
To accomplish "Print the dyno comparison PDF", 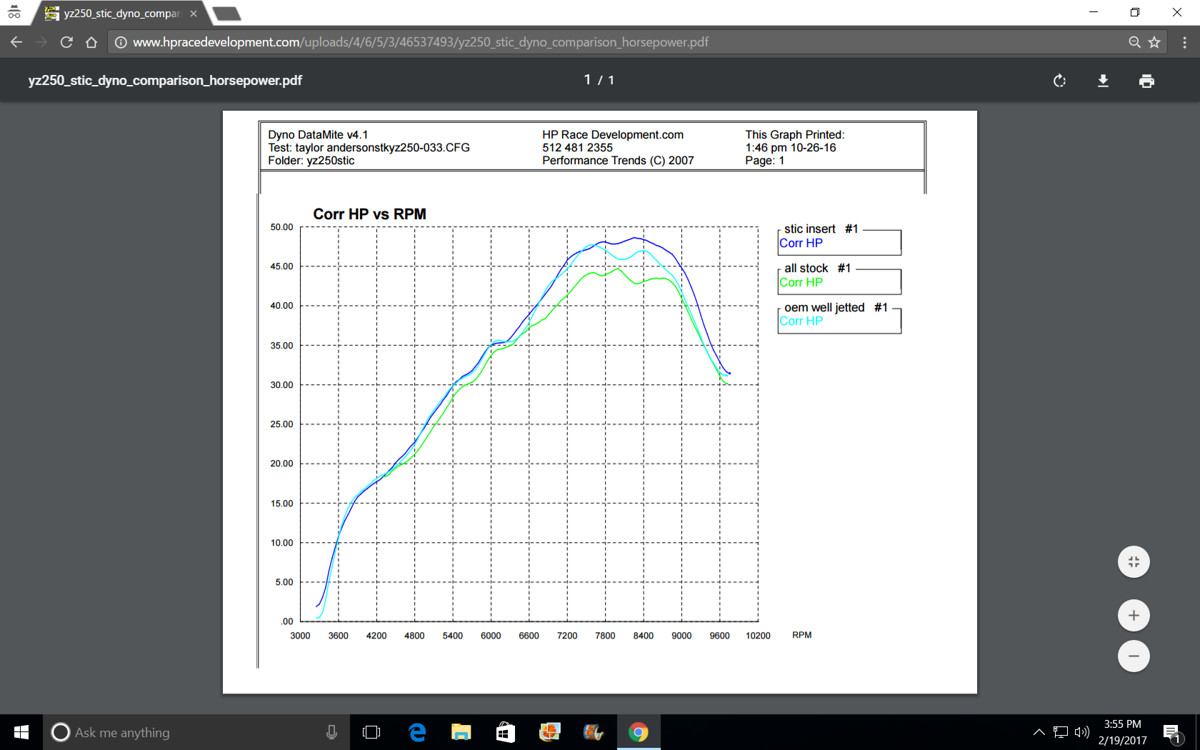I will tap(1146, 81).
